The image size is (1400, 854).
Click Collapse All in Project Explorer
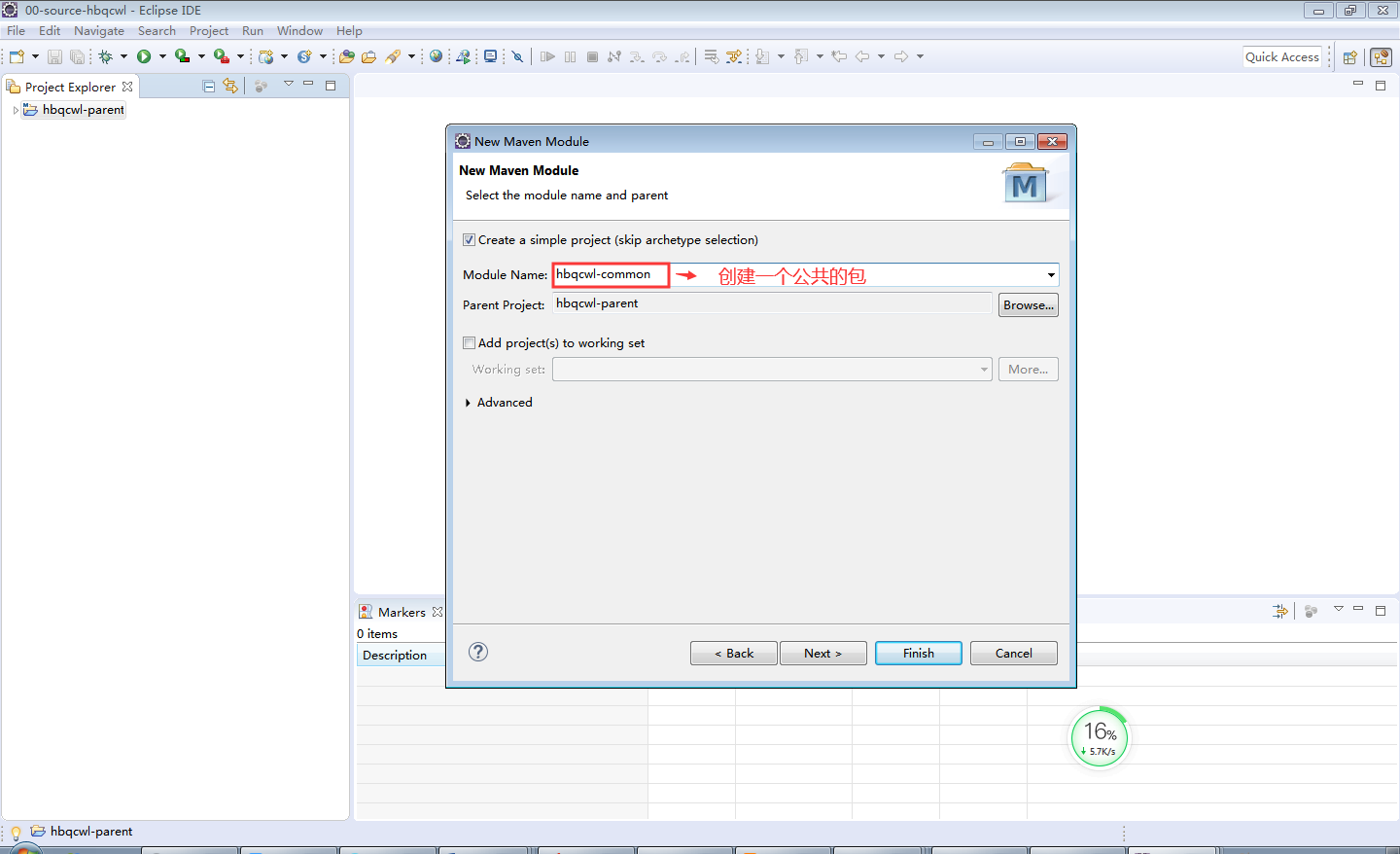pyautogui.click(x=208, y=86)
